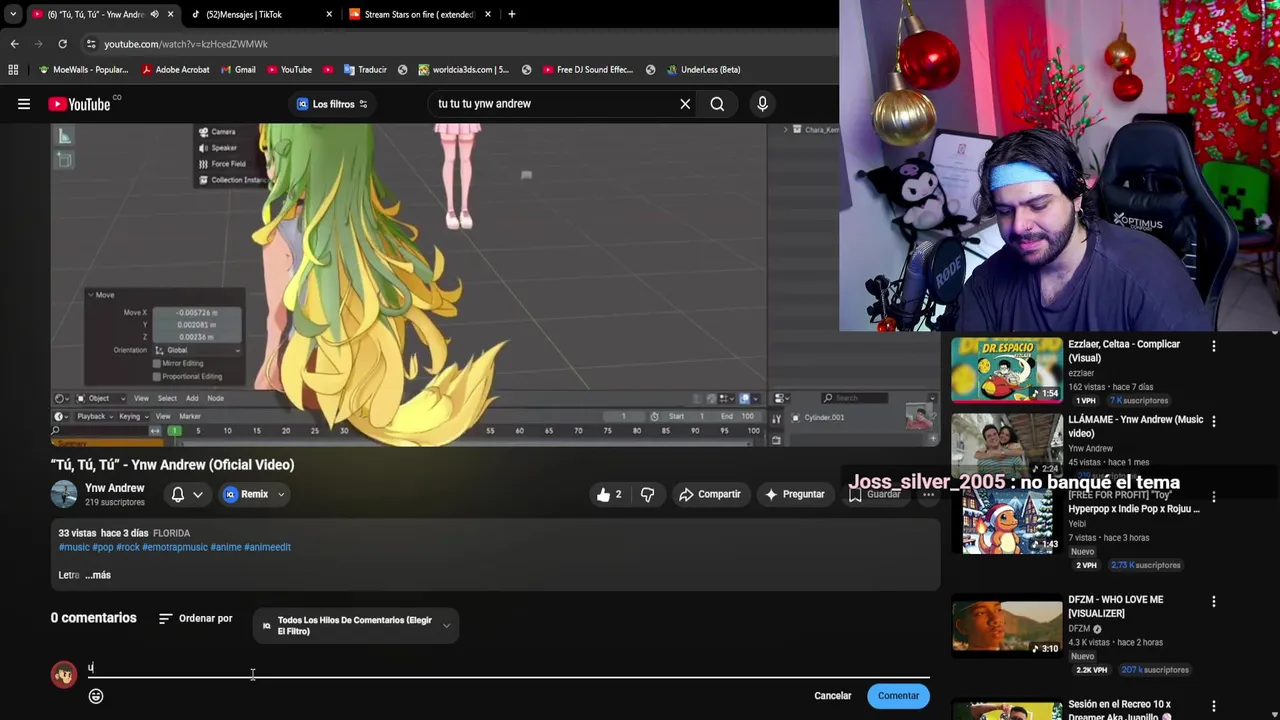Image resolution: width=1280 pixels, height=720 pixels.
Task: Open Traducir bookmark
Action: 365,70
